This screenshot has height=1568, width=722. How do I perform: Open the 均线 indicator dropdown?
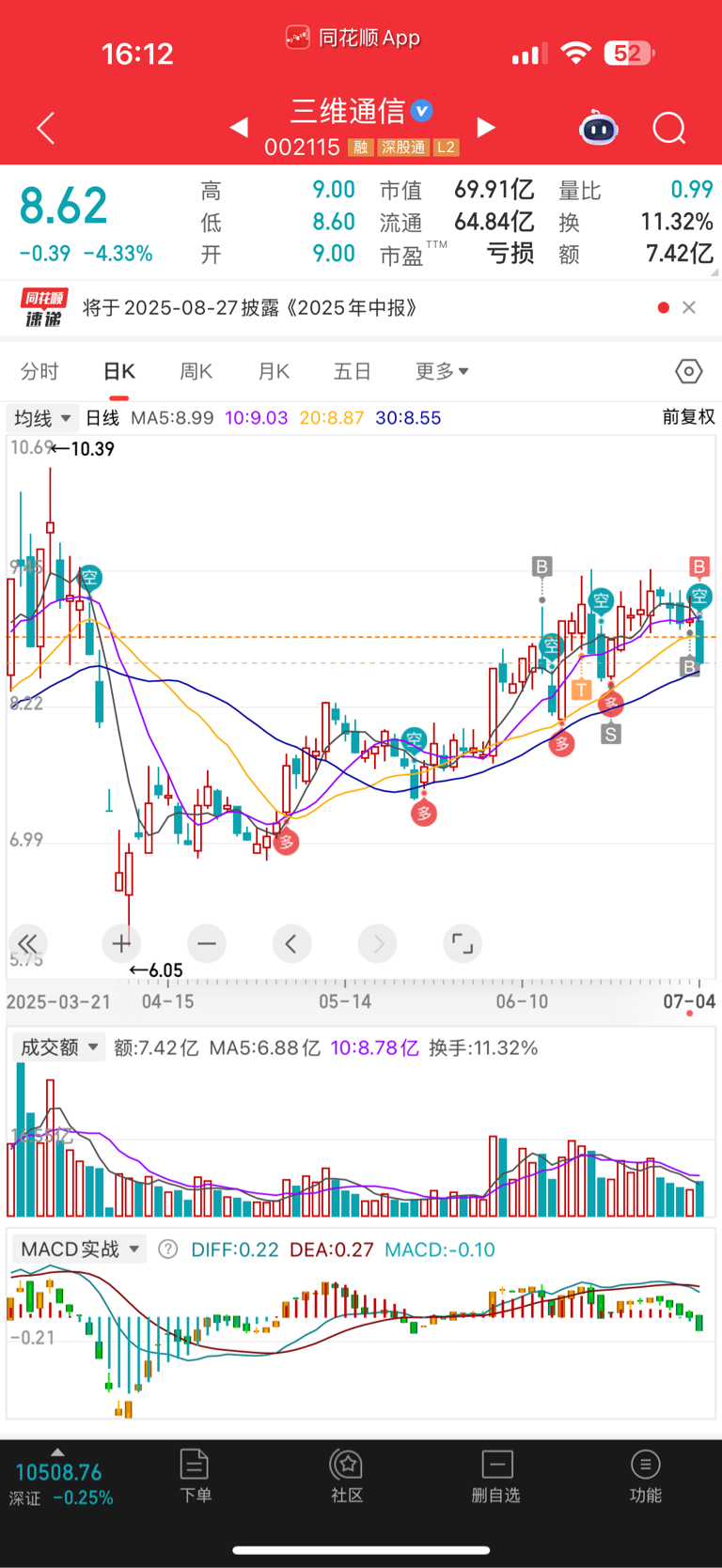42,418
